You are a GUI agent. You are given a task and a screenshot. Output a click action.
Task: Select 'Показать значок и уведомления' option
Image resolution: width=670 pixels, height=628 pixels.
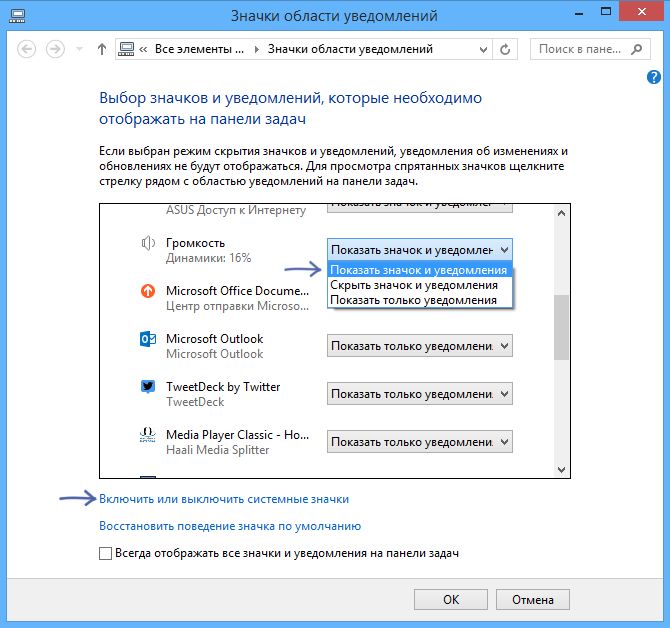point(418,270)
